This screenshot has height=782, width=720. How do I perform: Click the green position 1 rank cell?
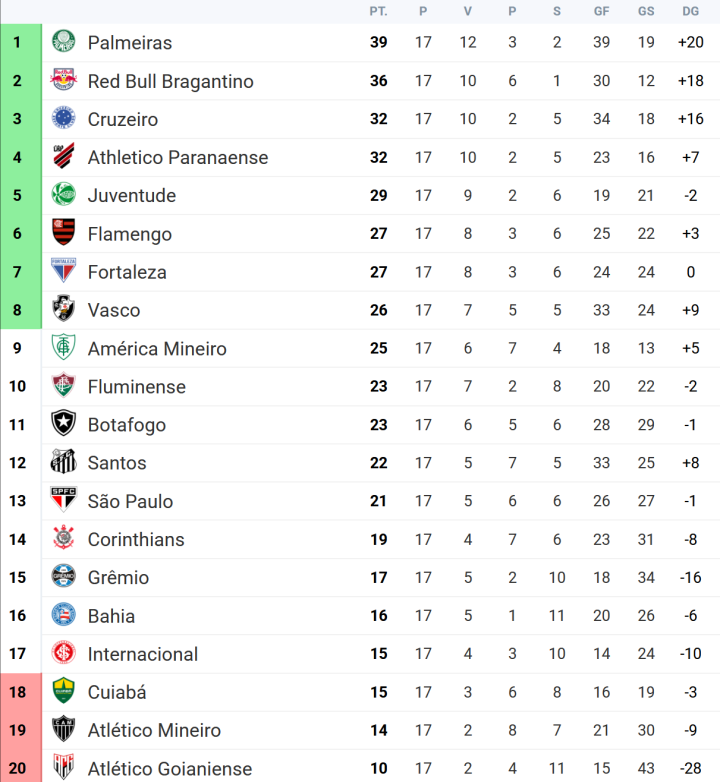(x=17, y=42)
